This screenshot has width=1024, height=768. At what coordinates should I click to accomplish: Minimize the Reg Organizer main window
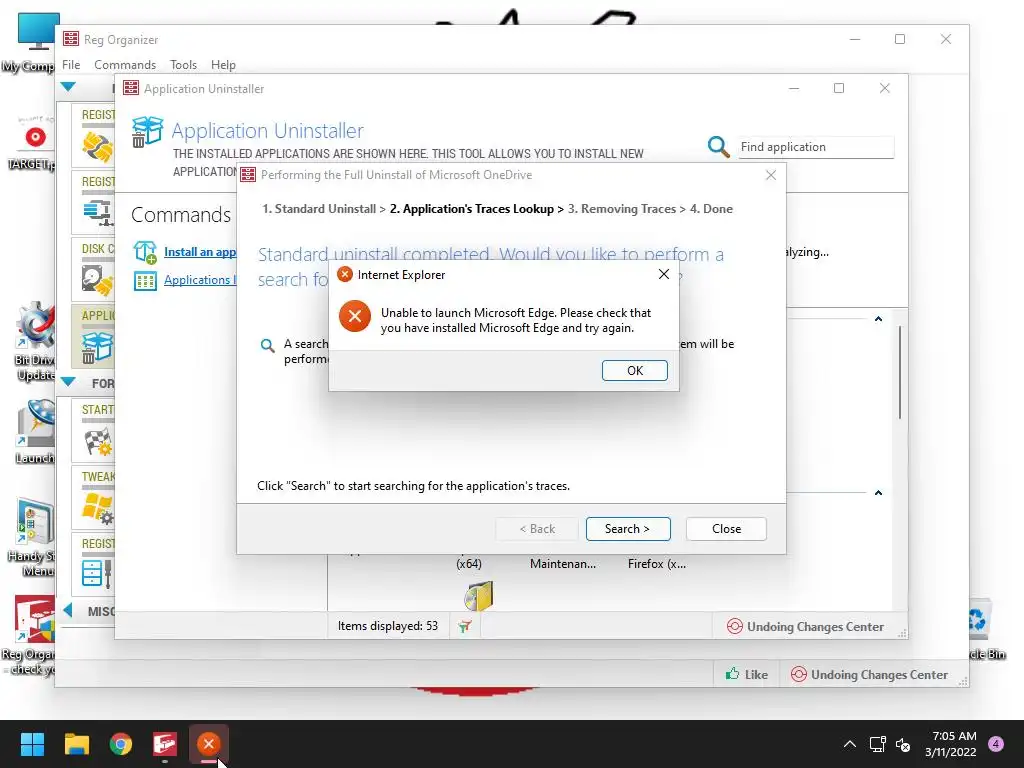click(854, 39)
